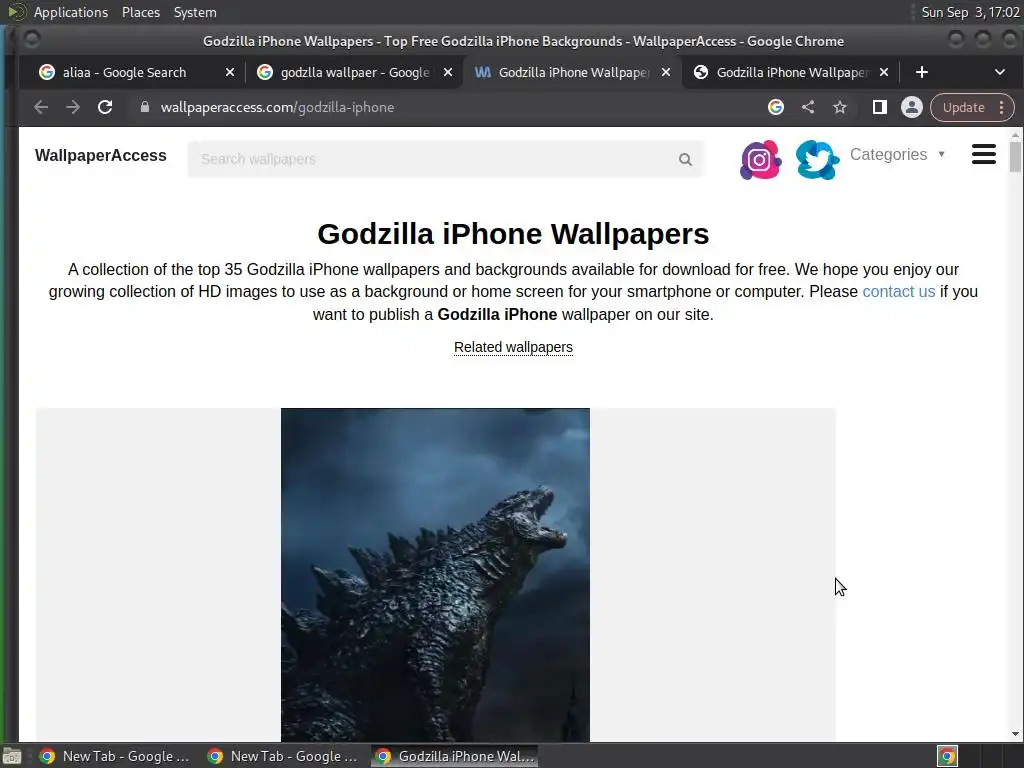Screen dimensions: 1024x768
Task: Follow the contact us link
Action: 899,291
